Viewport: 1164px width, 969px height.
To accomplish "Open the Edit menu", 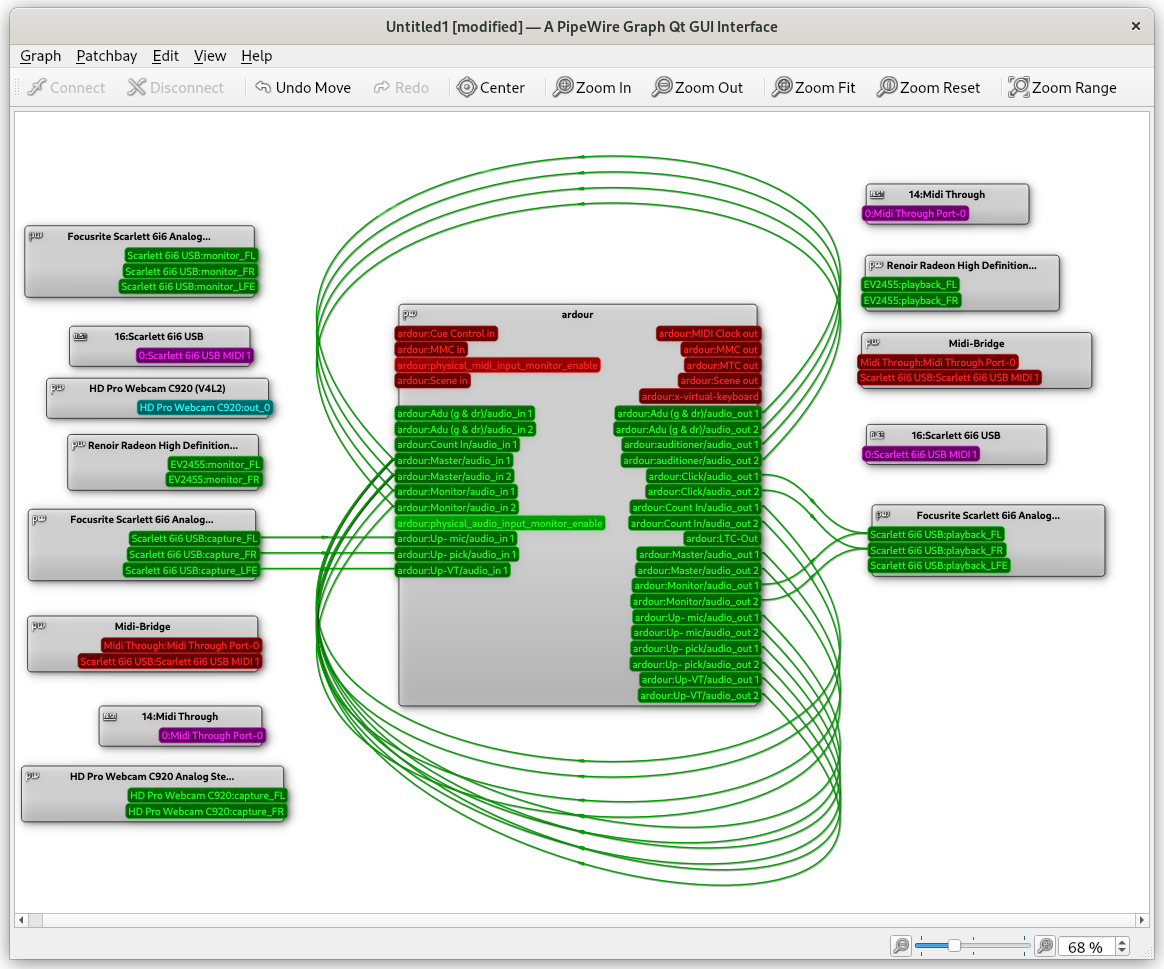I will click(166, 56).
